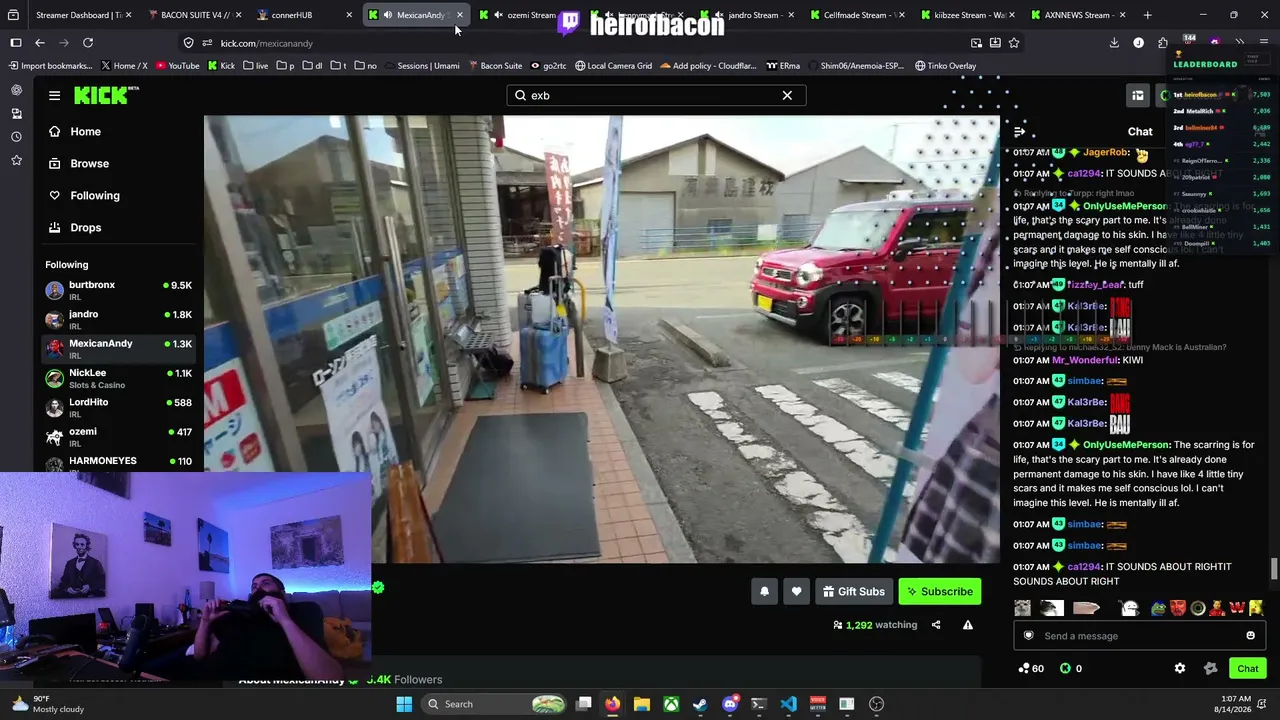The height and width of the screenshot is (720, 1280).
Task: Open NickLee channel from Following list
Action: 119,378
